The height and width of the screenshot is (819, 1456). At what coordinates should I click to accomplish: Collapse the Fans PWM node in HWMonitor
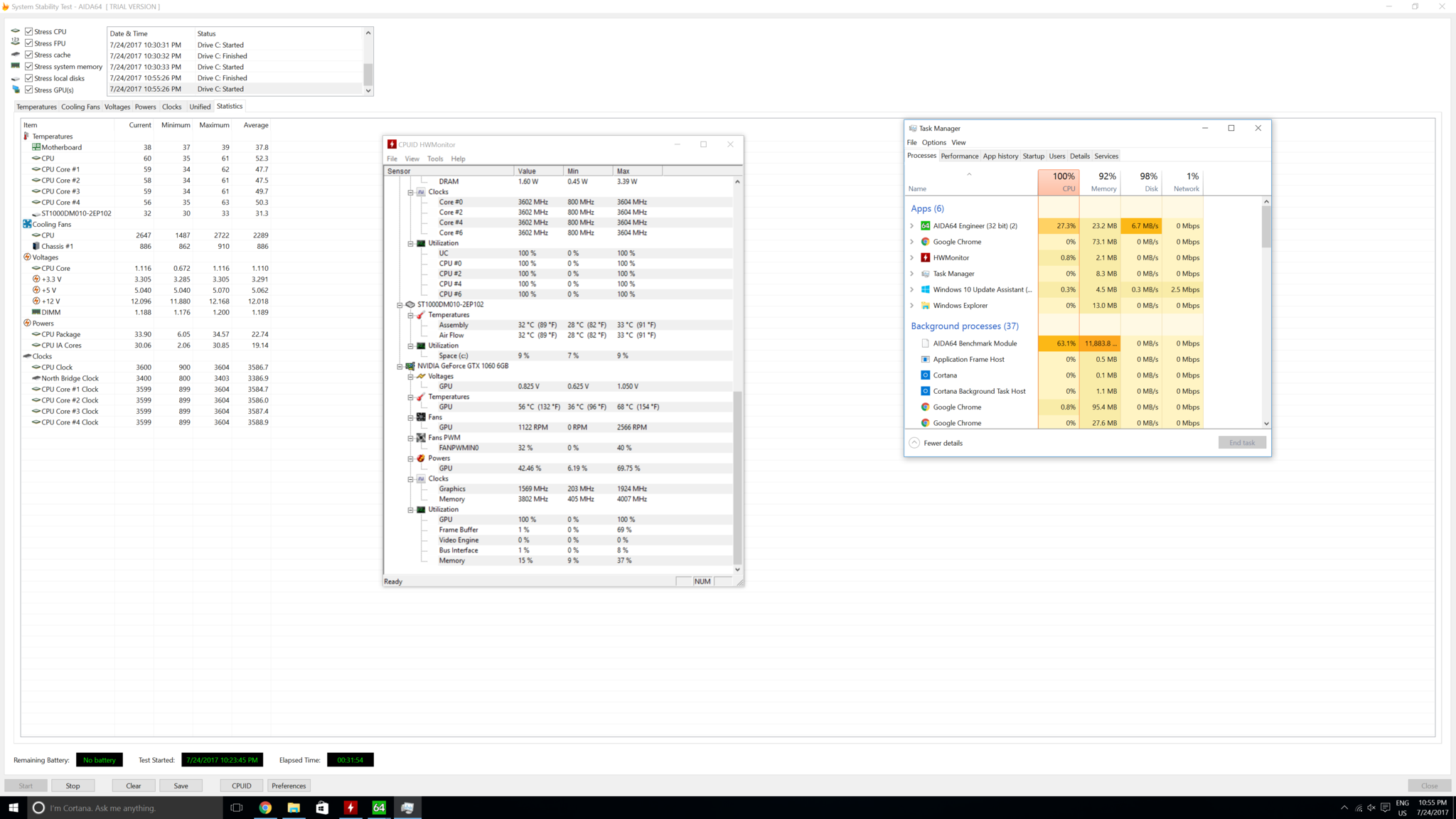tap(410, 438)
